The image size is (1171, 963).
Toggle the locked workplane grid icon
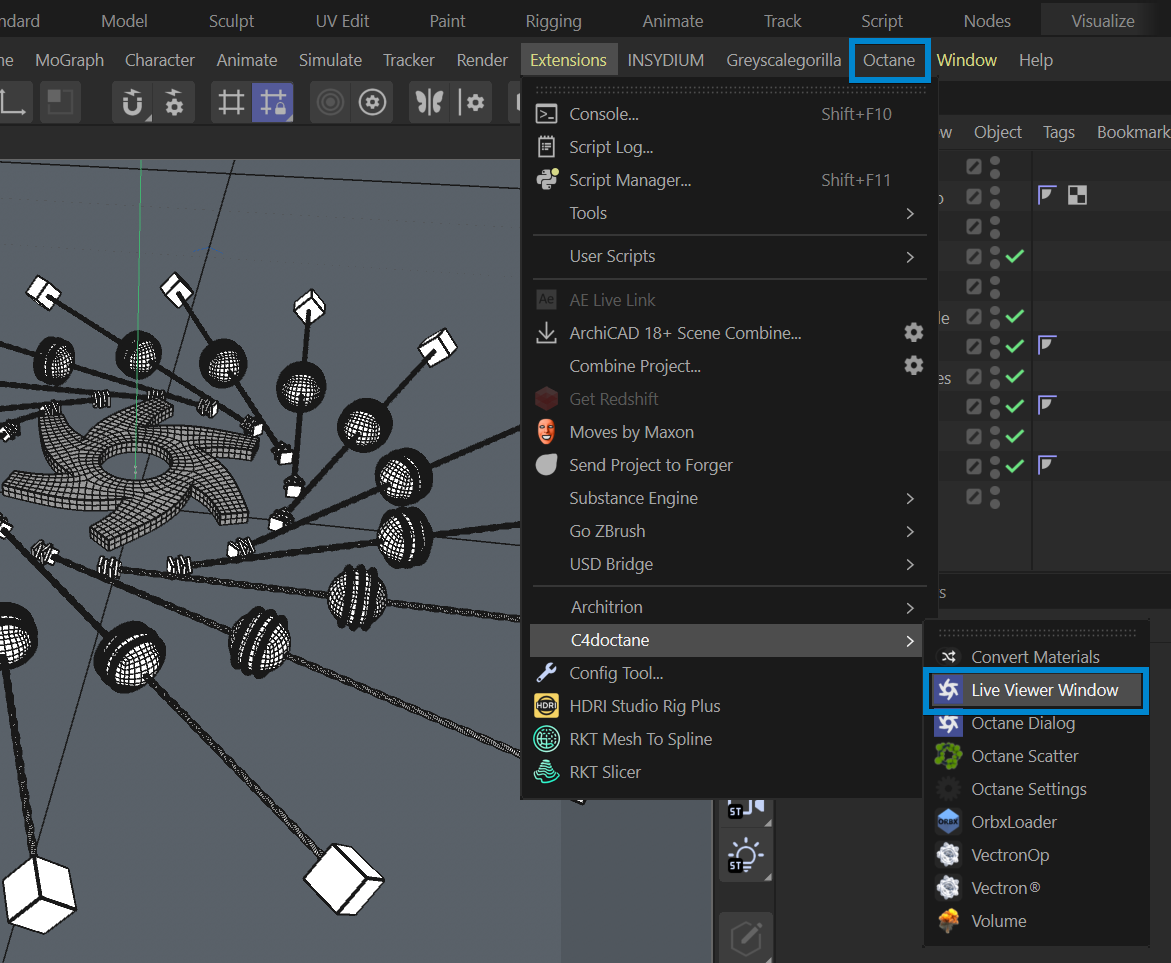pyautogui.click(x=272, y=102)
